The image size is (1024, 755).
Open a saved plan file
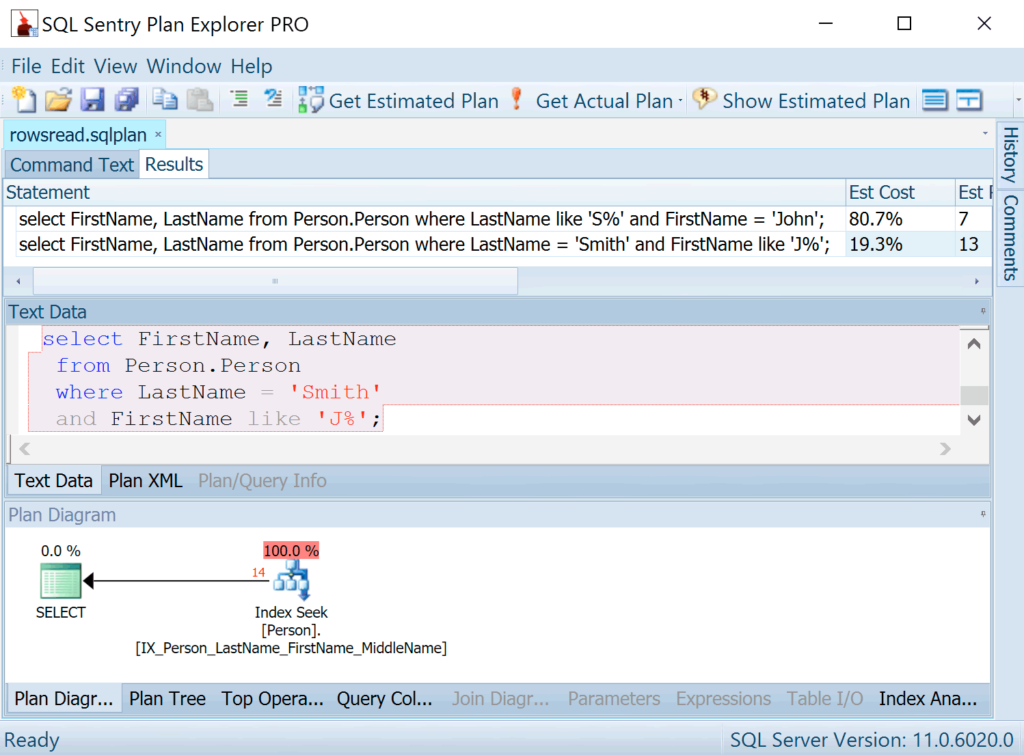point(58,100)
